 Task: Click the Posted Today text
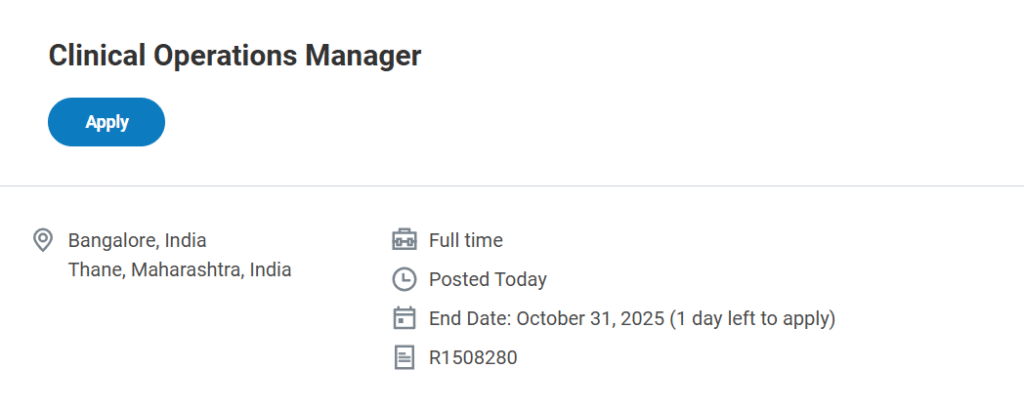click(x=487, y=279)
